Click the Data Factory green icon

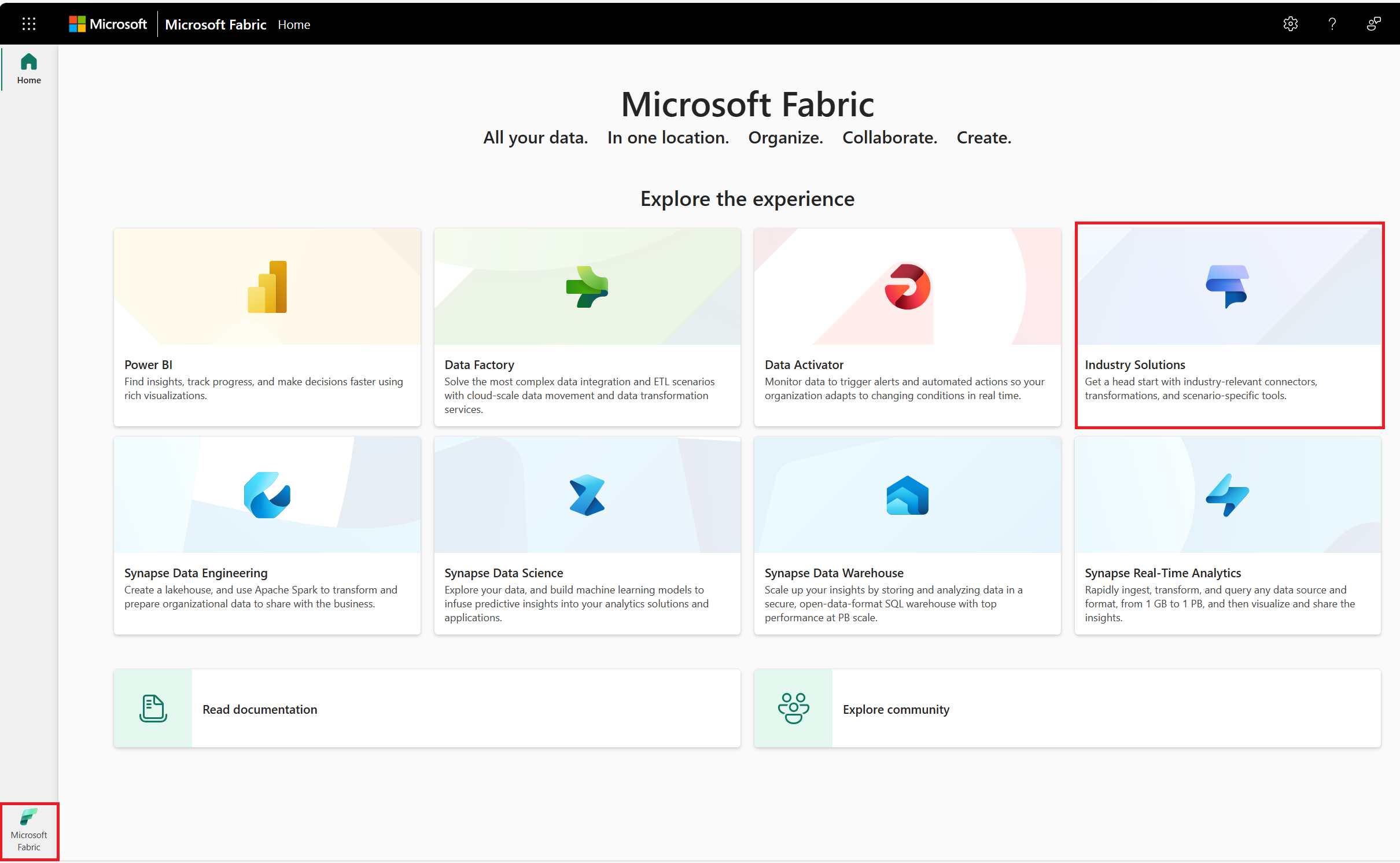[587, 287]
